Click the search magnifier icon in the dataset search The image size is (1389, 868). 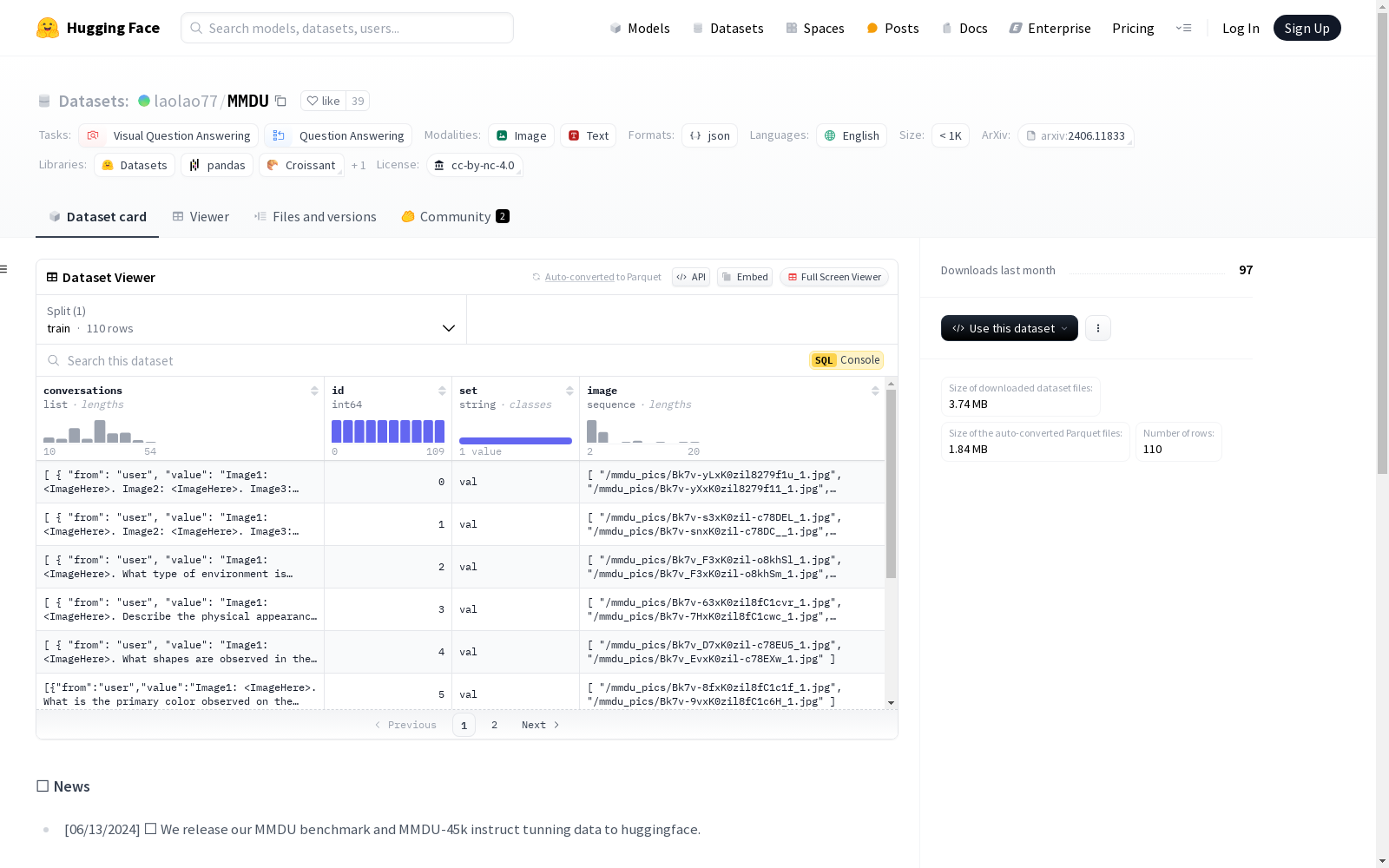54,360
